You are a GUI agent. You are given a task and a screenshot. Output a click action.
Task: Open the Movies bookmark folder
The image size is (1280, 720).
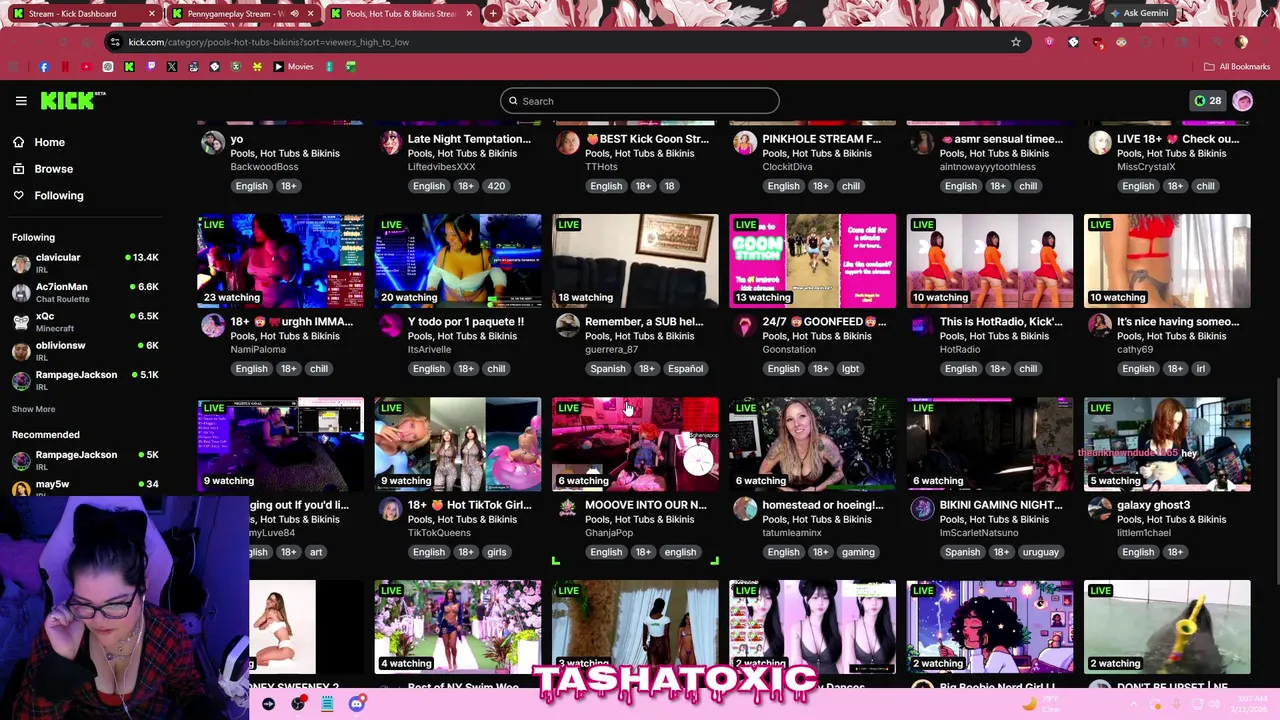pyautogui.click(x=293, y=67)
